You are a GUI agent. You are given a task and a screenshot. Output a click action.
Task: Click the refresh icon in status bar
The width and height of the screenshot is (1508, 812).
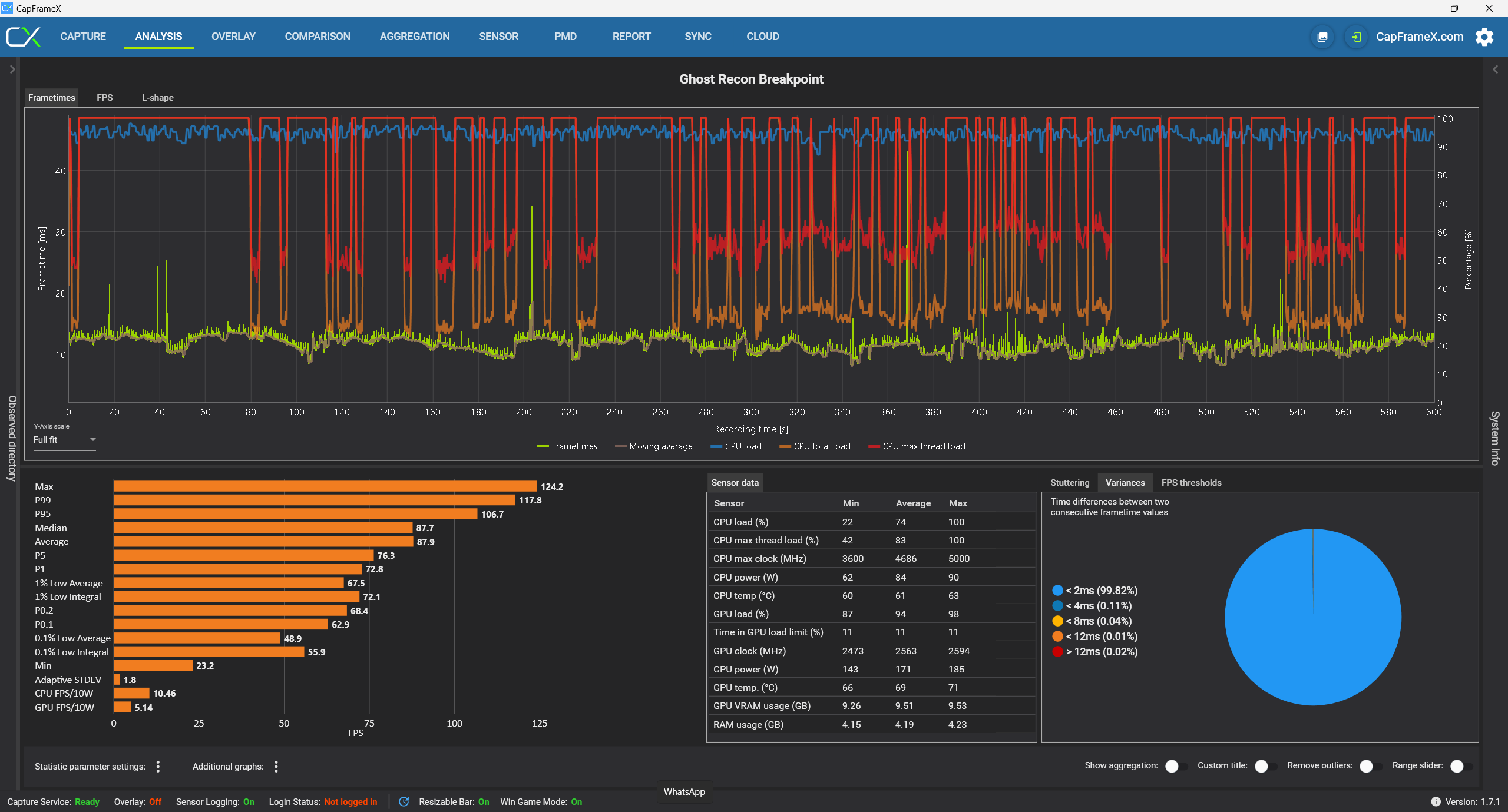(x=404, y=801)
